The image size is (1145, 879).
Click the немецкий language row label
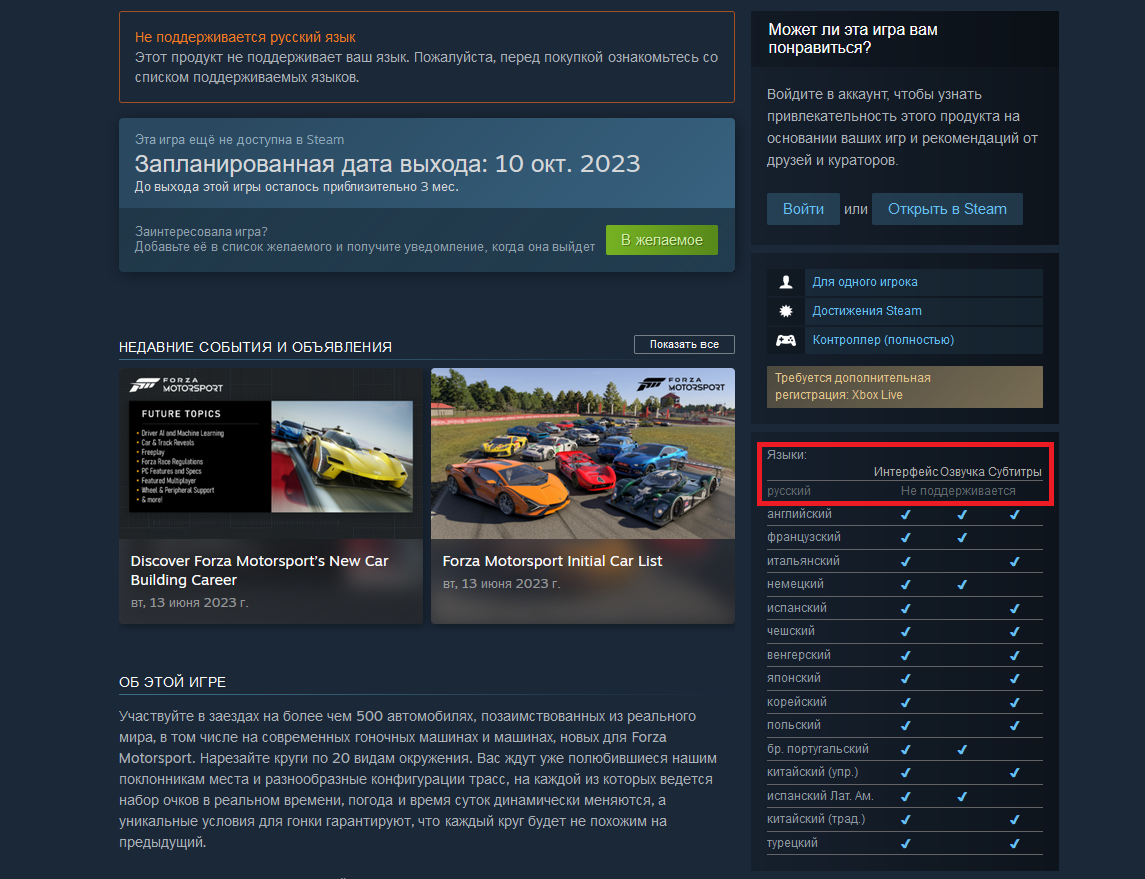[x=795, y=584]
